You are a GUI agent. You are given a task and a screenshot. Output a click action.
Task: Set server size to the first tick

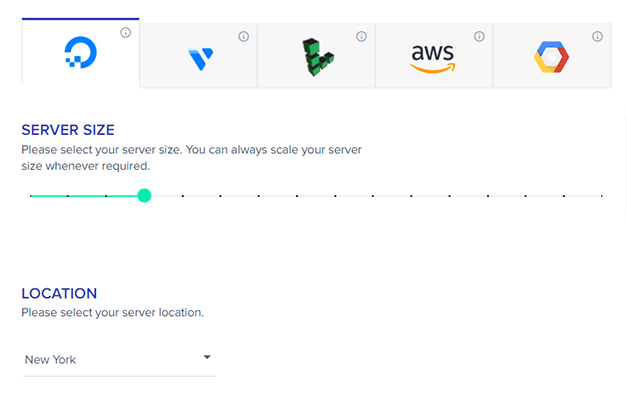pos(31,196)
